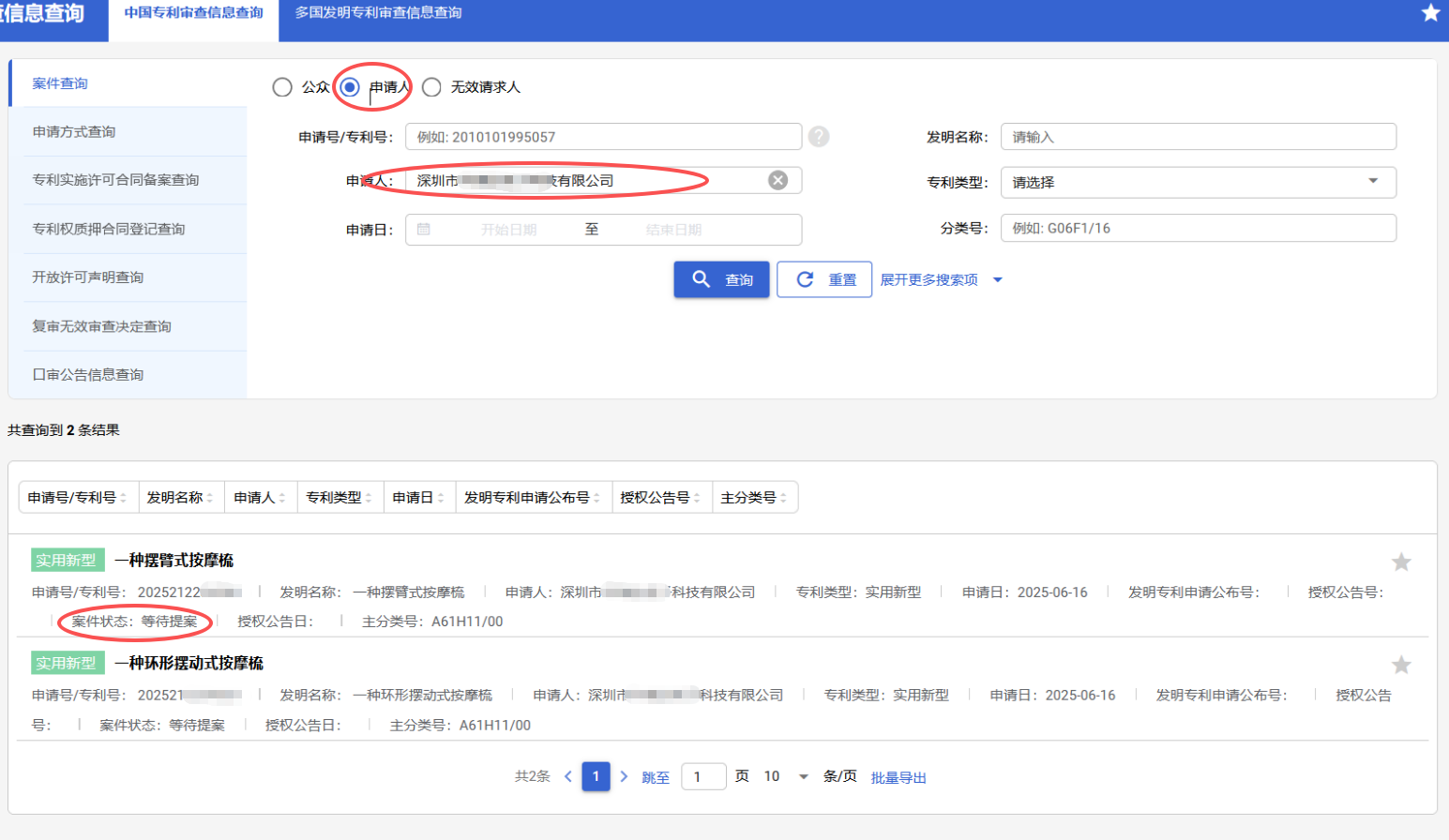Click the 跳至 page number input box
This screenshot has height=840, width=1449.
tap(703, 776)
